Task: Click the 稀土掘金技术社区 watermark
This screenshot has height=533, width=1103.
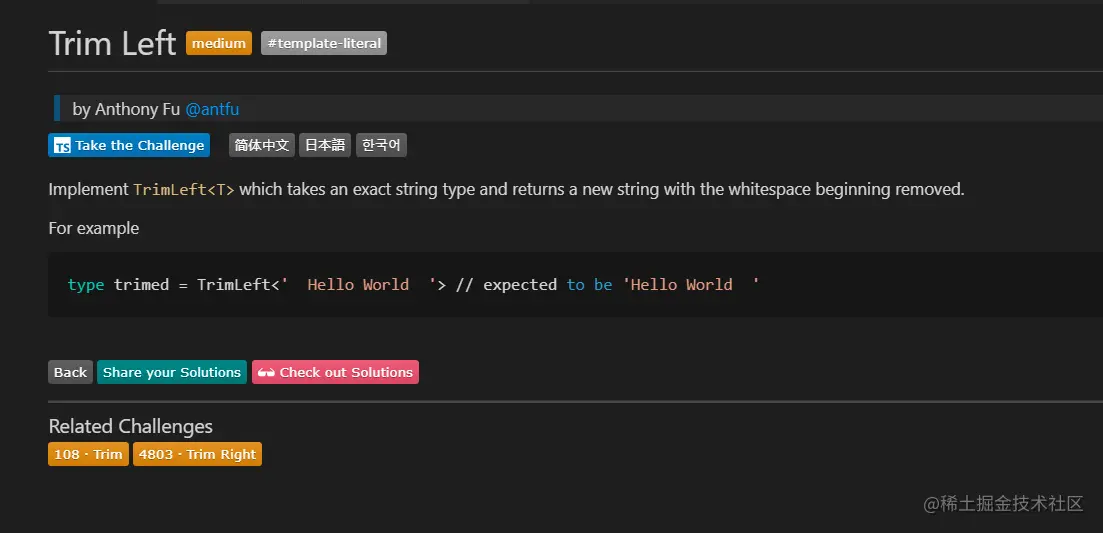Action: (1003, 503)
